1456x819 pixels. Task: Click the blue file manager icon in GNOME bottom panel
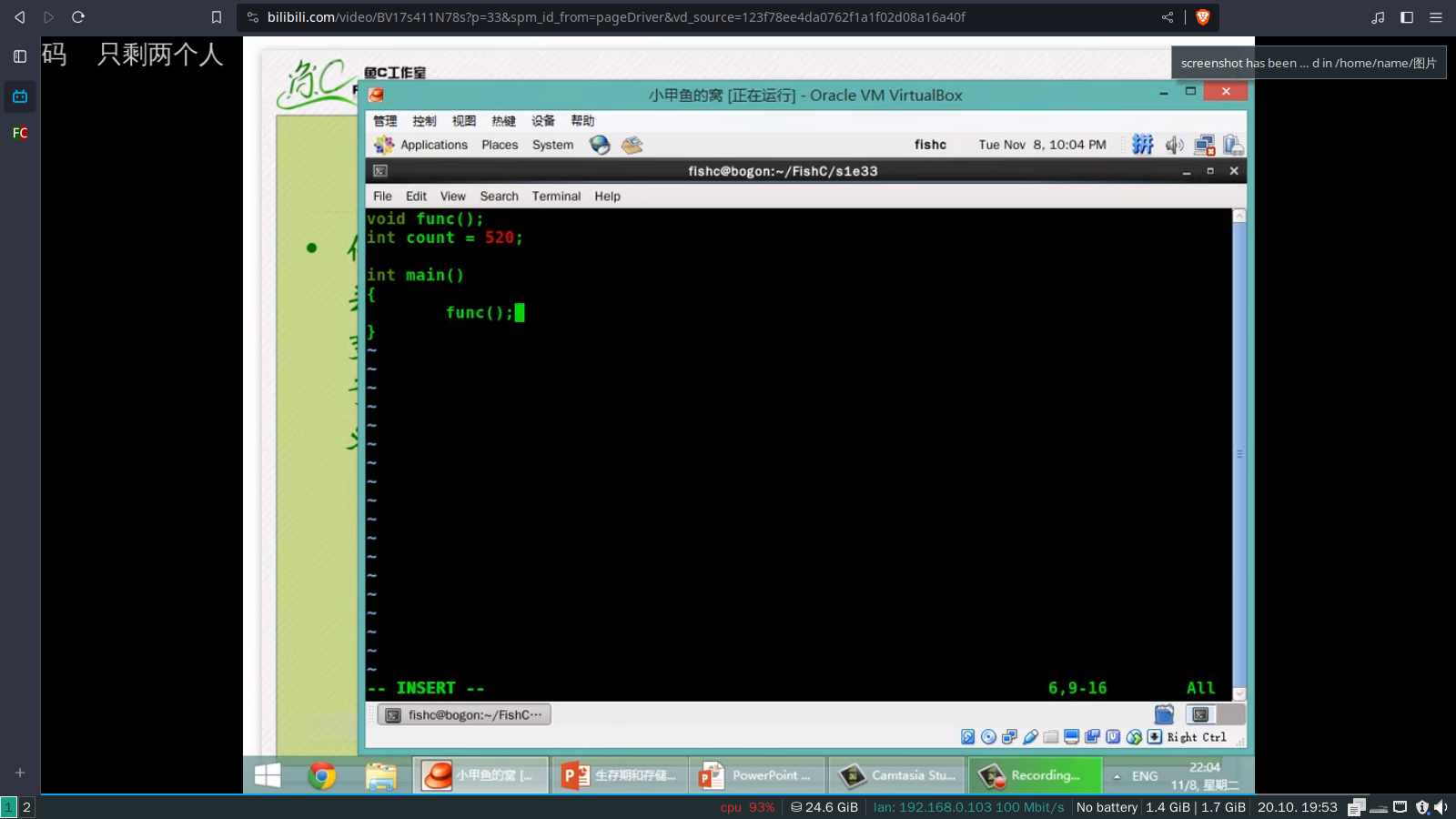click(1164, 715)
